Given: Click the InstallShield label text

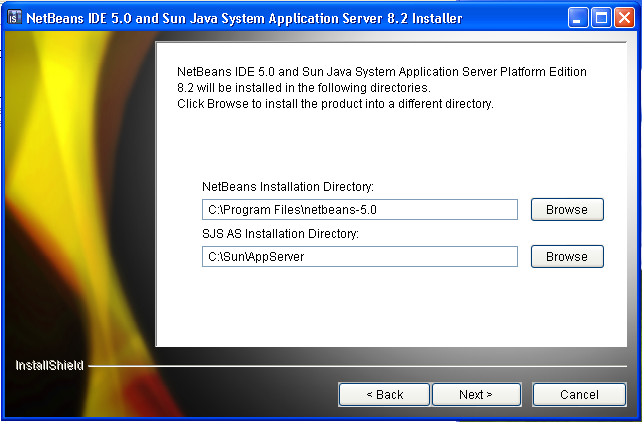Looking at the screenshot, I should tap(50, 365).
